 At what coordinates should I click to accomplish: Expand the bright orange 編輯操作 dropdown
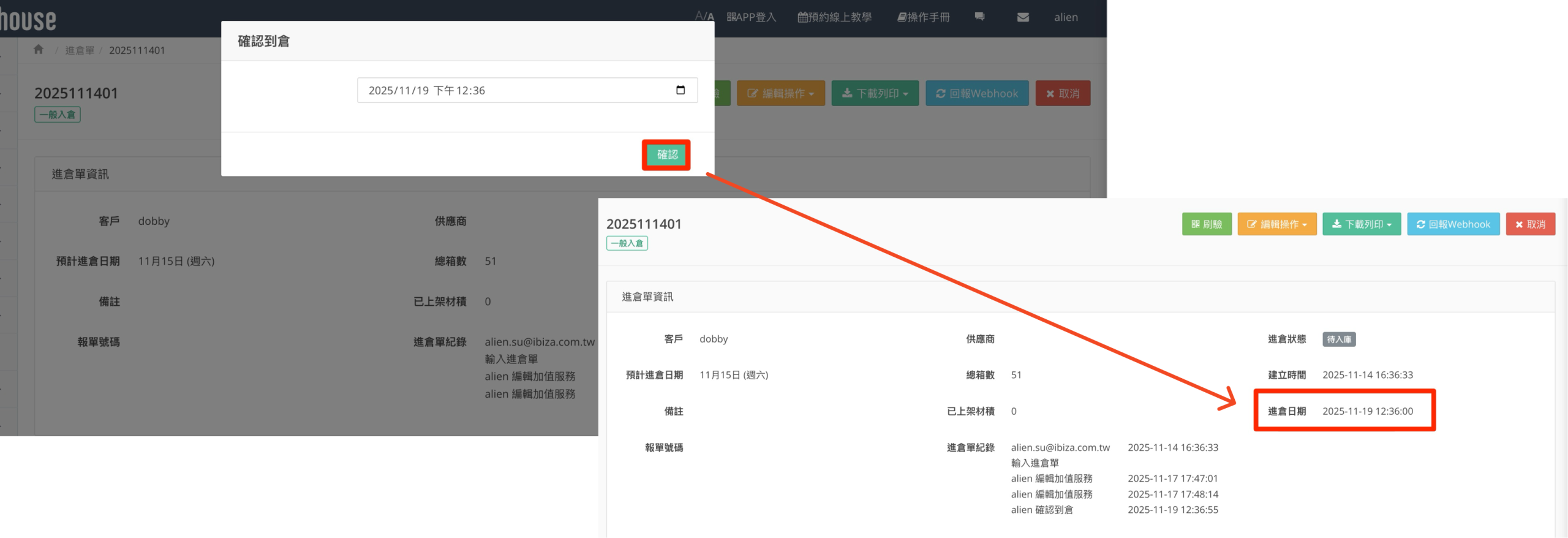(x=1277, y=224)
